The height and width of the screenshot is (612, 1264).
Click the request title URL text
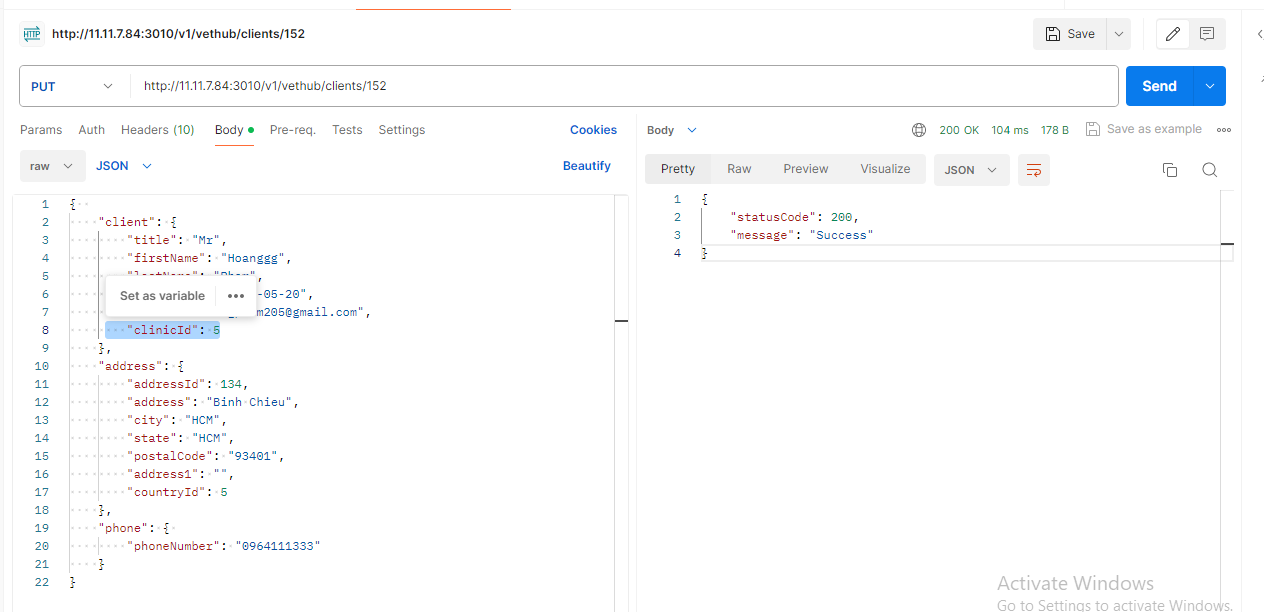178,34
